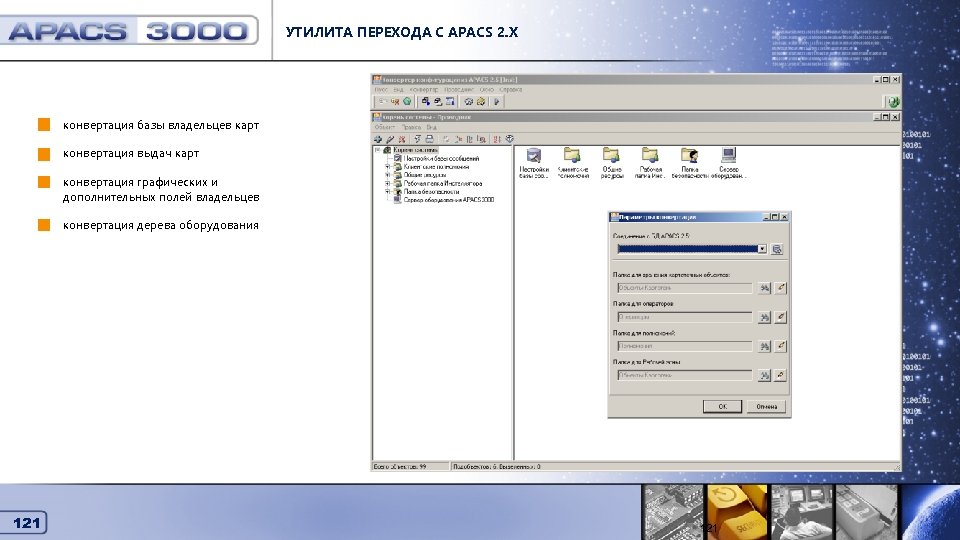The width and height of the screenshot is (960, 540).
Task: Click the Папка для операторов input field
Action: (684, 317)
